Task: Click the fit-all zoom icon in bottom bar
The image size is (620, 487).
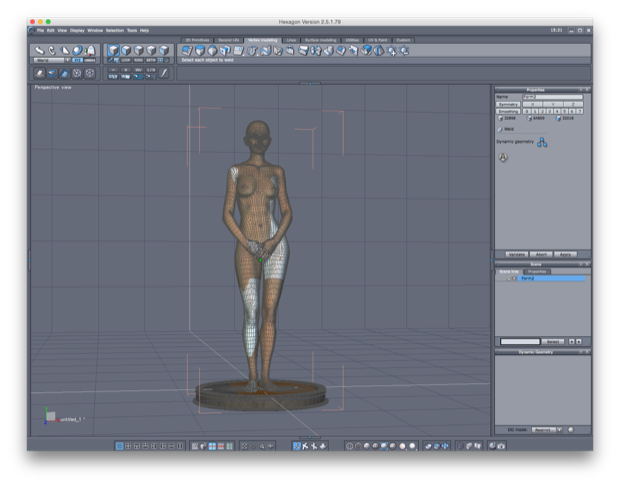Action: pyautogui.click(x=244, y=446)
